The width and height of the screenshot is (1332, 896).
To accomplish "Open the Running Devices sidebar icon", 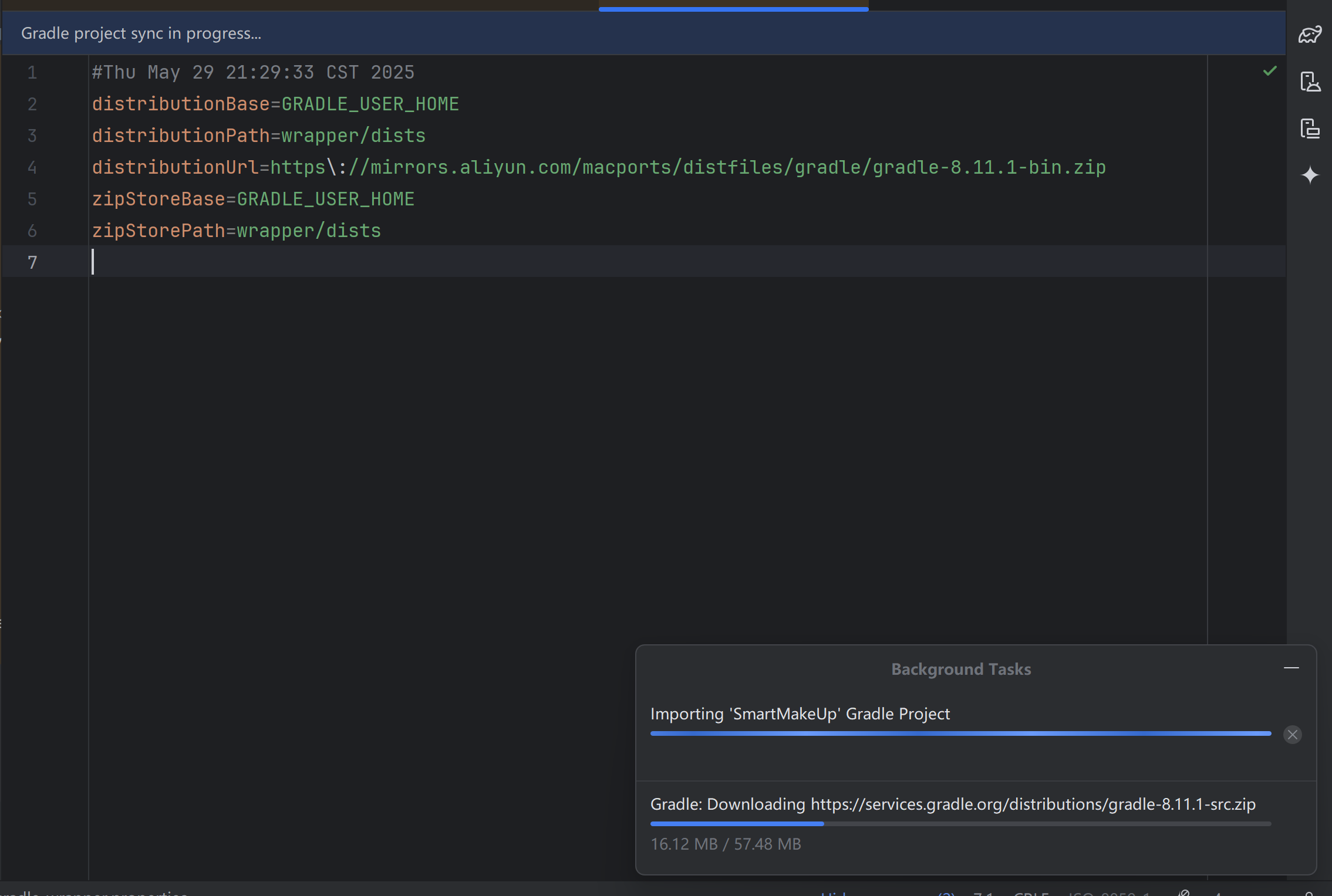I will 1310,129.
